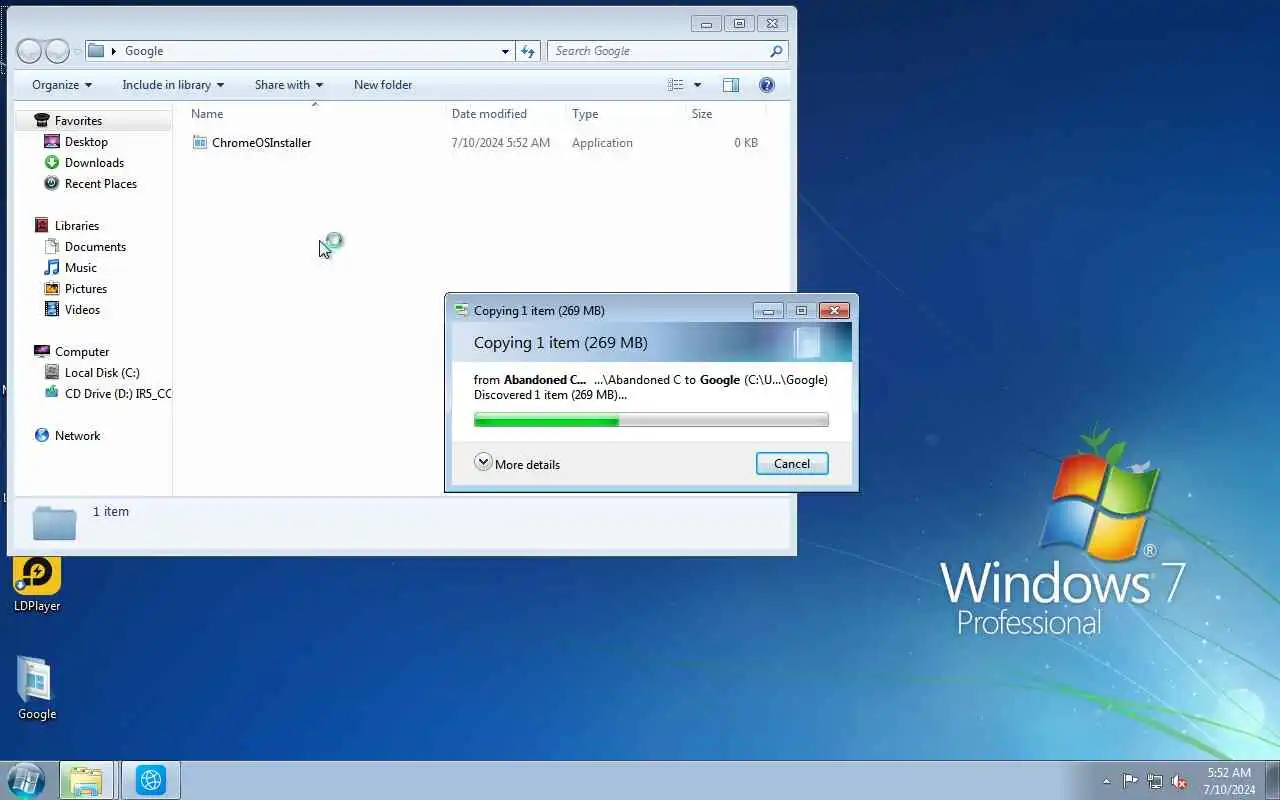Change your view icon in toolbar
Image resolution: width=1280 pixels, height=800 pixels.
(676, 85)
